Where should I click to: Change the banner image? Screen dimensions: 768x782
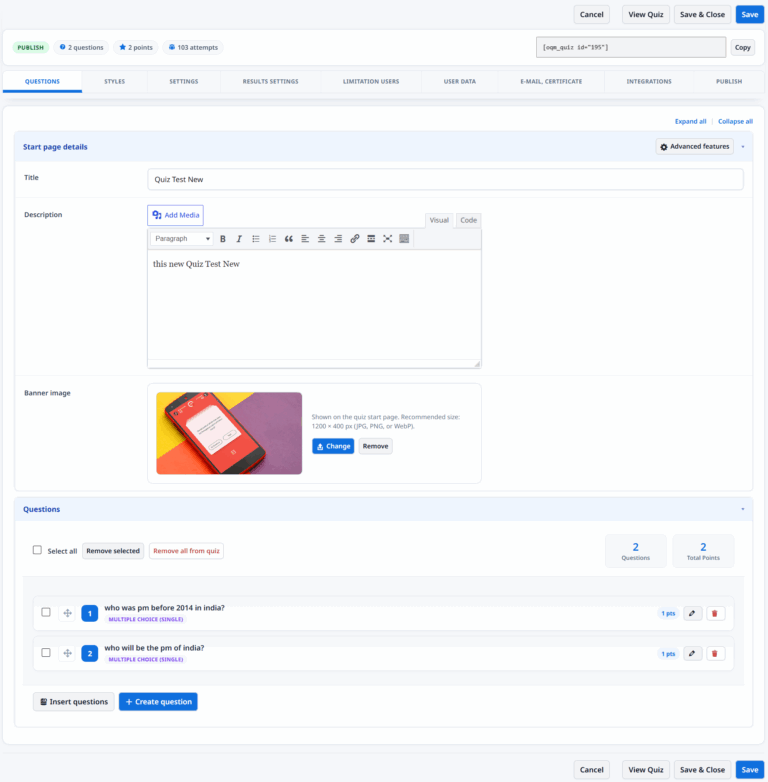pos(333,446)
